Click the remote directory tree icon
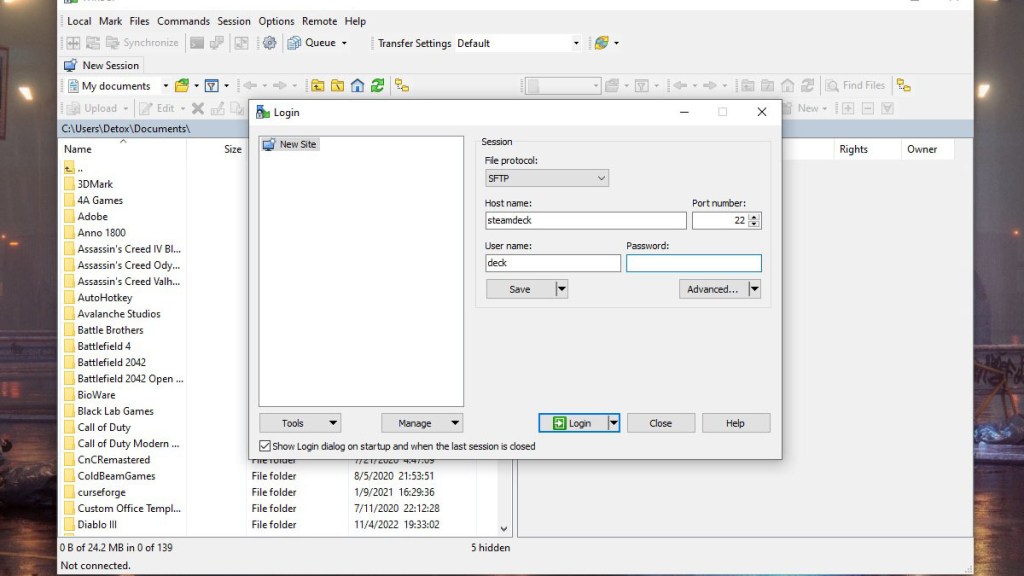The image size is (1024, 576). pos(903,86)
